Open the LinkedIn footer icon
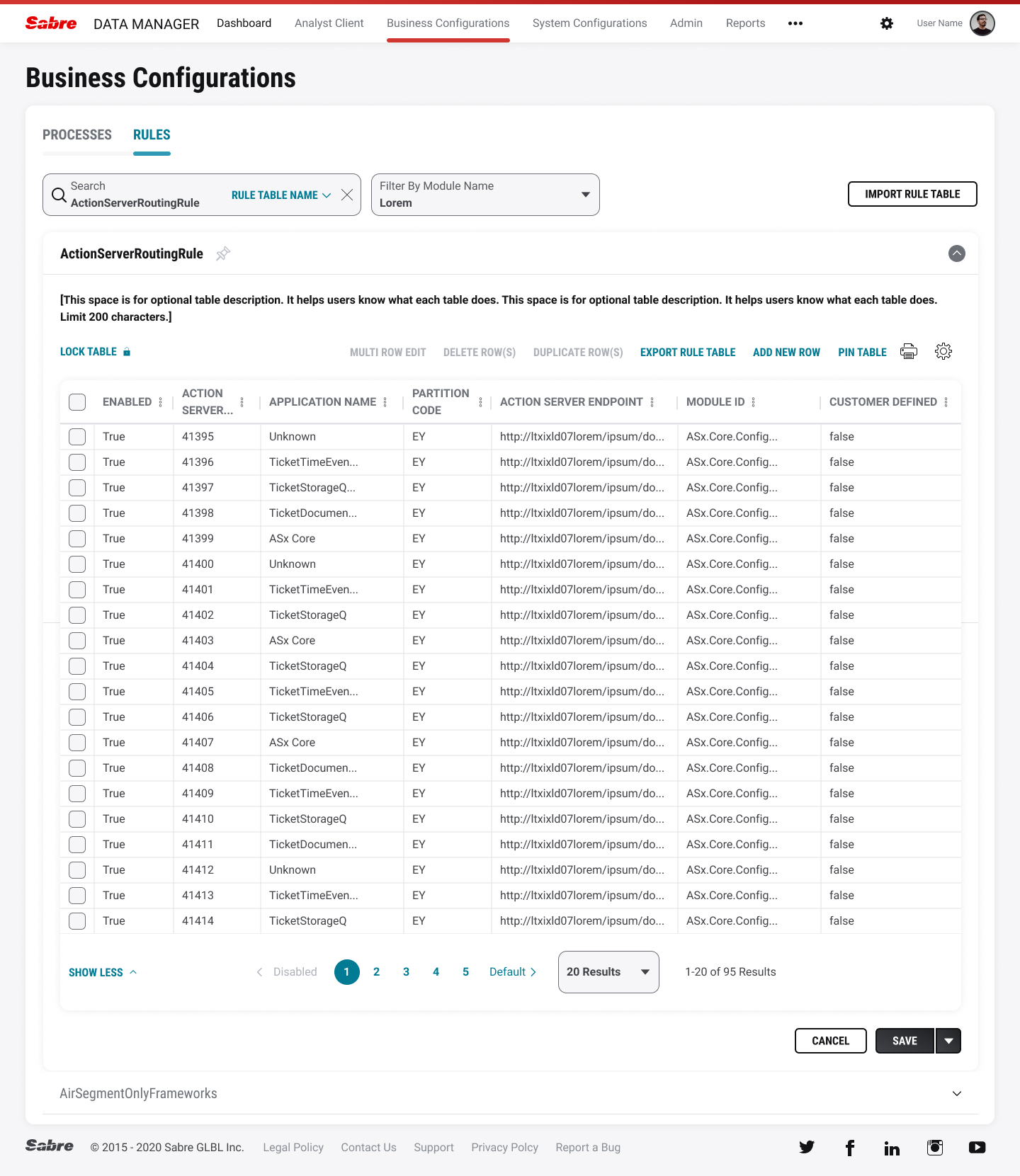 [x=892, y=1148]
